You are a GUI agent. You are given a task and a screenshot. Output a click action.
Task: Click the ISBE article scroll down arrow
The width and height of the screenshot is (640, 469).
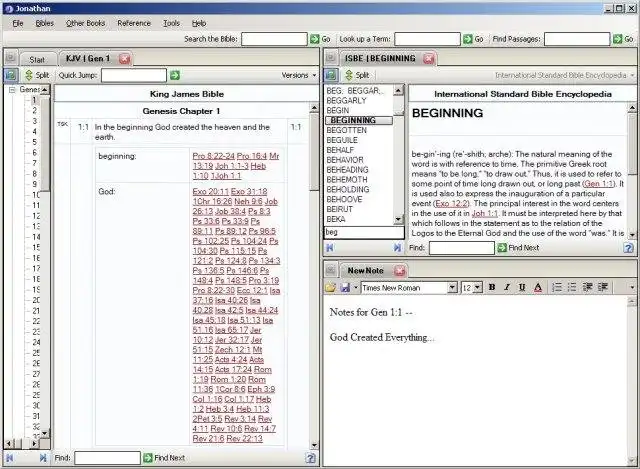(x=632, y=234)
